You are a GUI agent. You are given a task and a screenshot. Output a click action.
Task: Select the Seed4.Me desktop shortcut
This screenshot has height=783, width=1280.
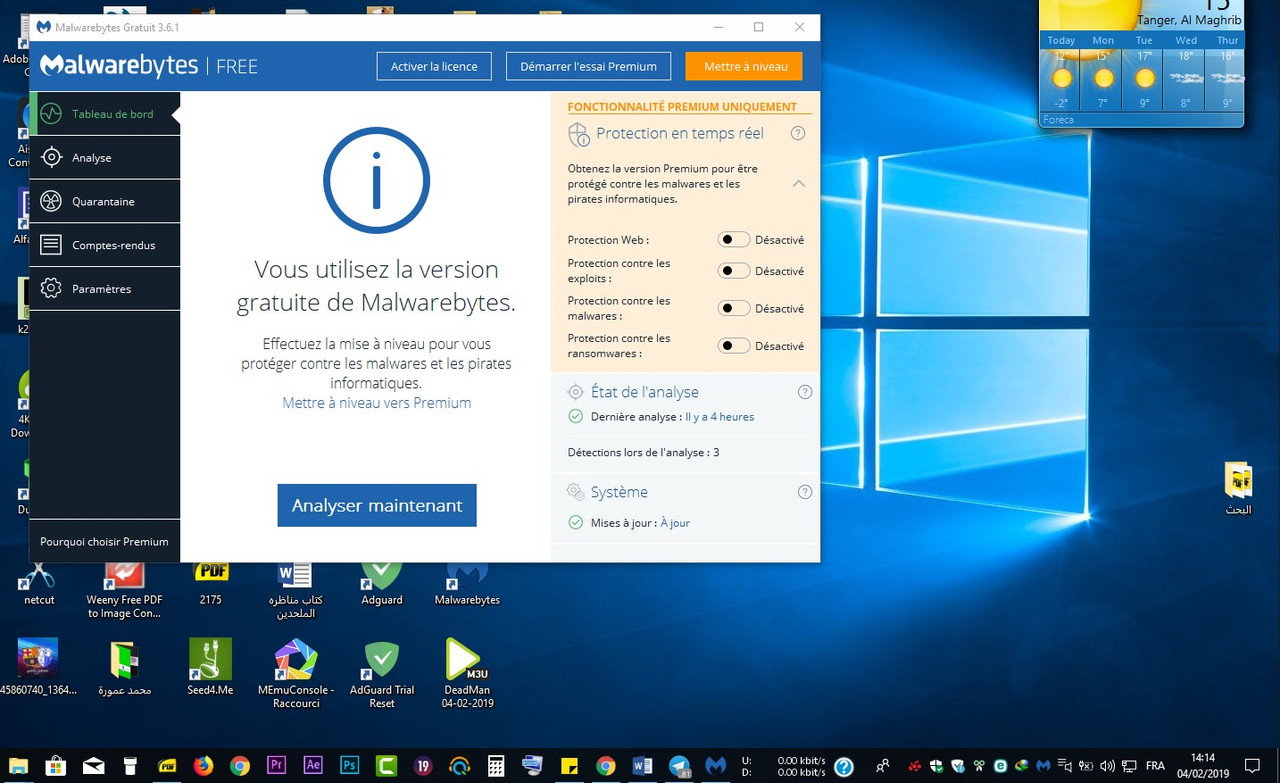210,667
